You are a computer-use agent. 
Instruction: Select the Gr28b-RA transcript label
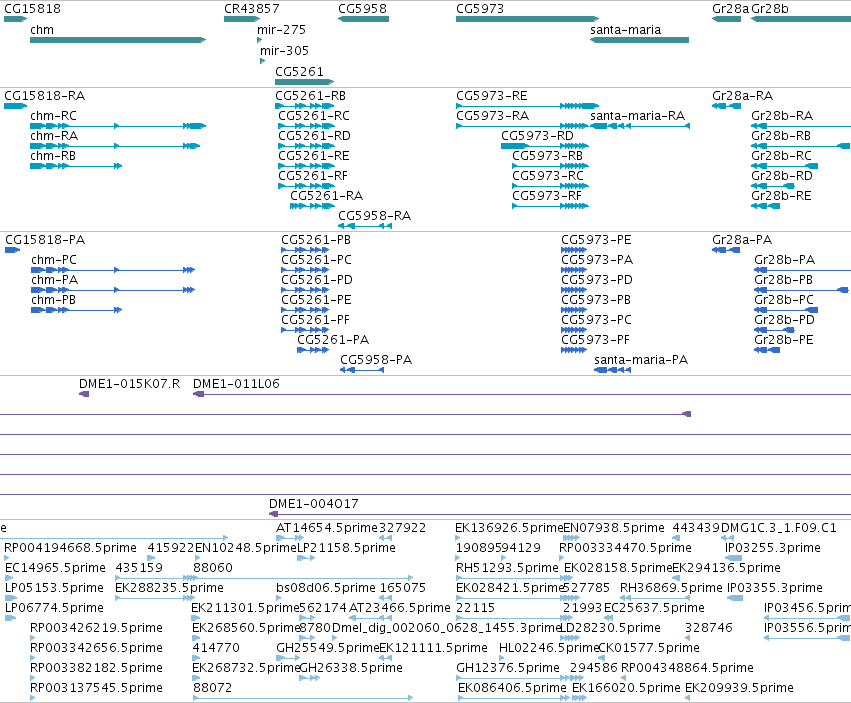(782, 116)
